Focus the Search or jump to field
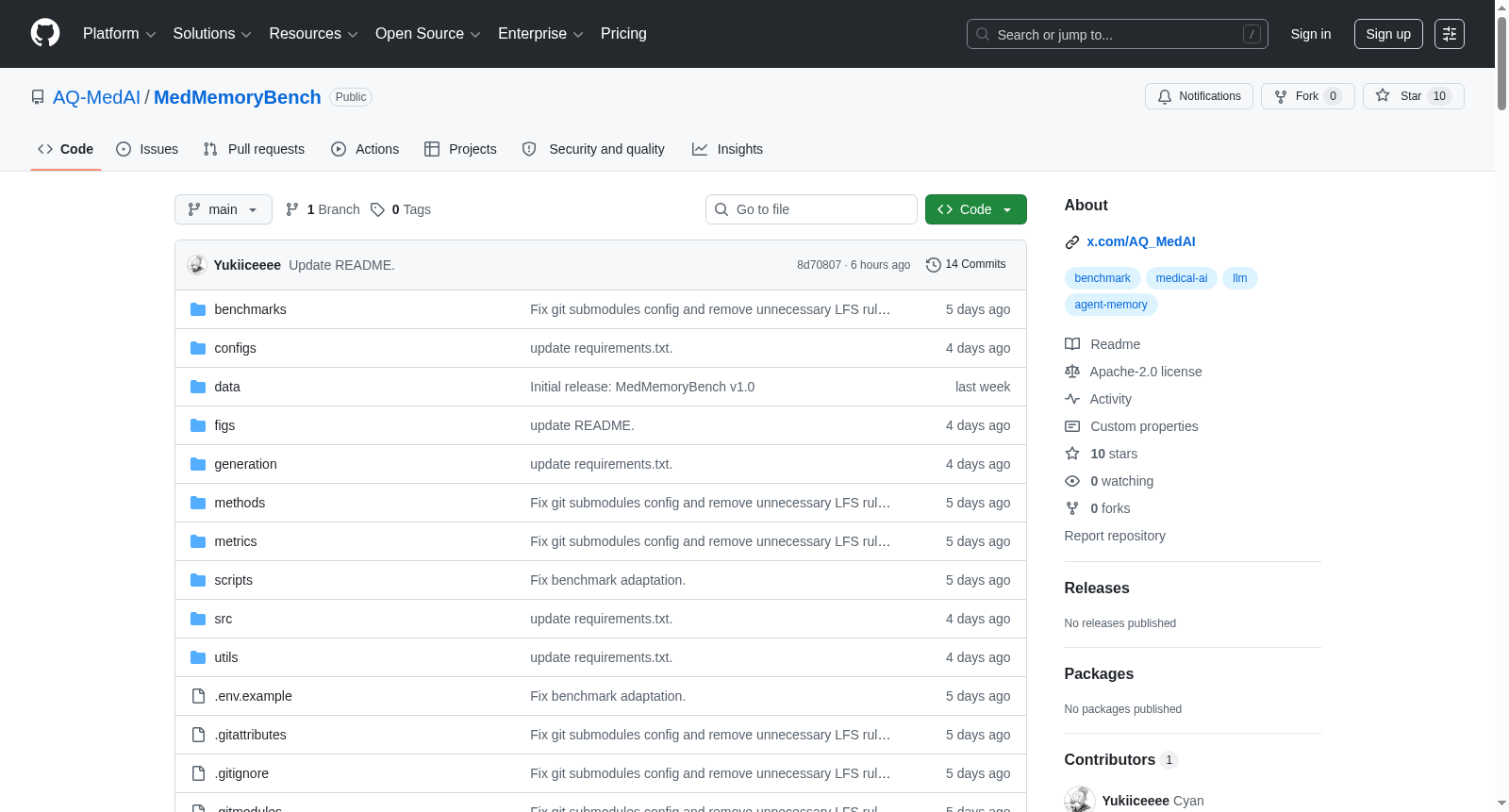This screenshot has width=1509, height=812. [x=1118, y=34]
